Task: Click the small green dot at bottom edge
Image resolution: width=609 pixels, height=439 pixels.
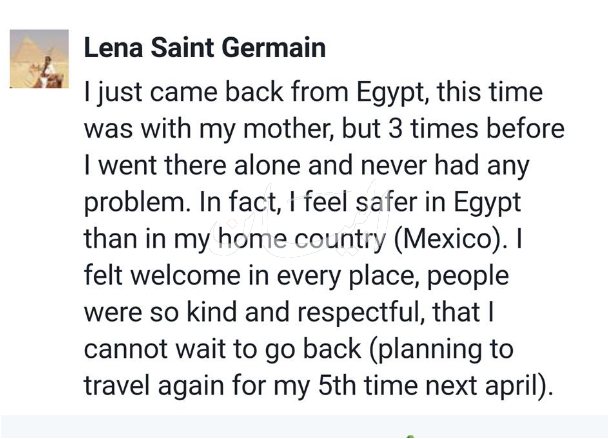Action: click(x=411, y=437)
